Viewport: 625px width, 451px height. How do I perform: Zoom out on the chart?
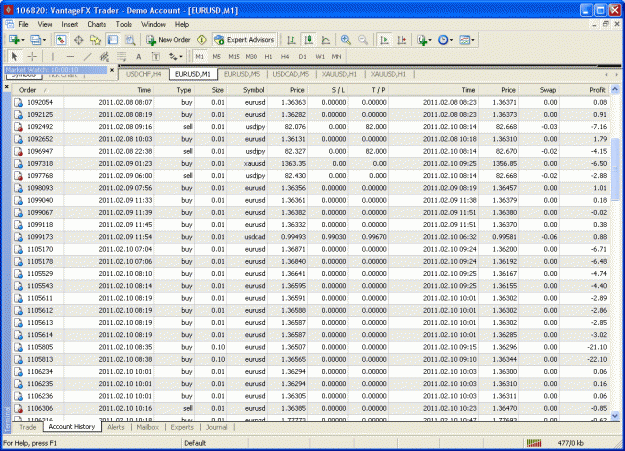pyautogui.click(x=363, y=40)
